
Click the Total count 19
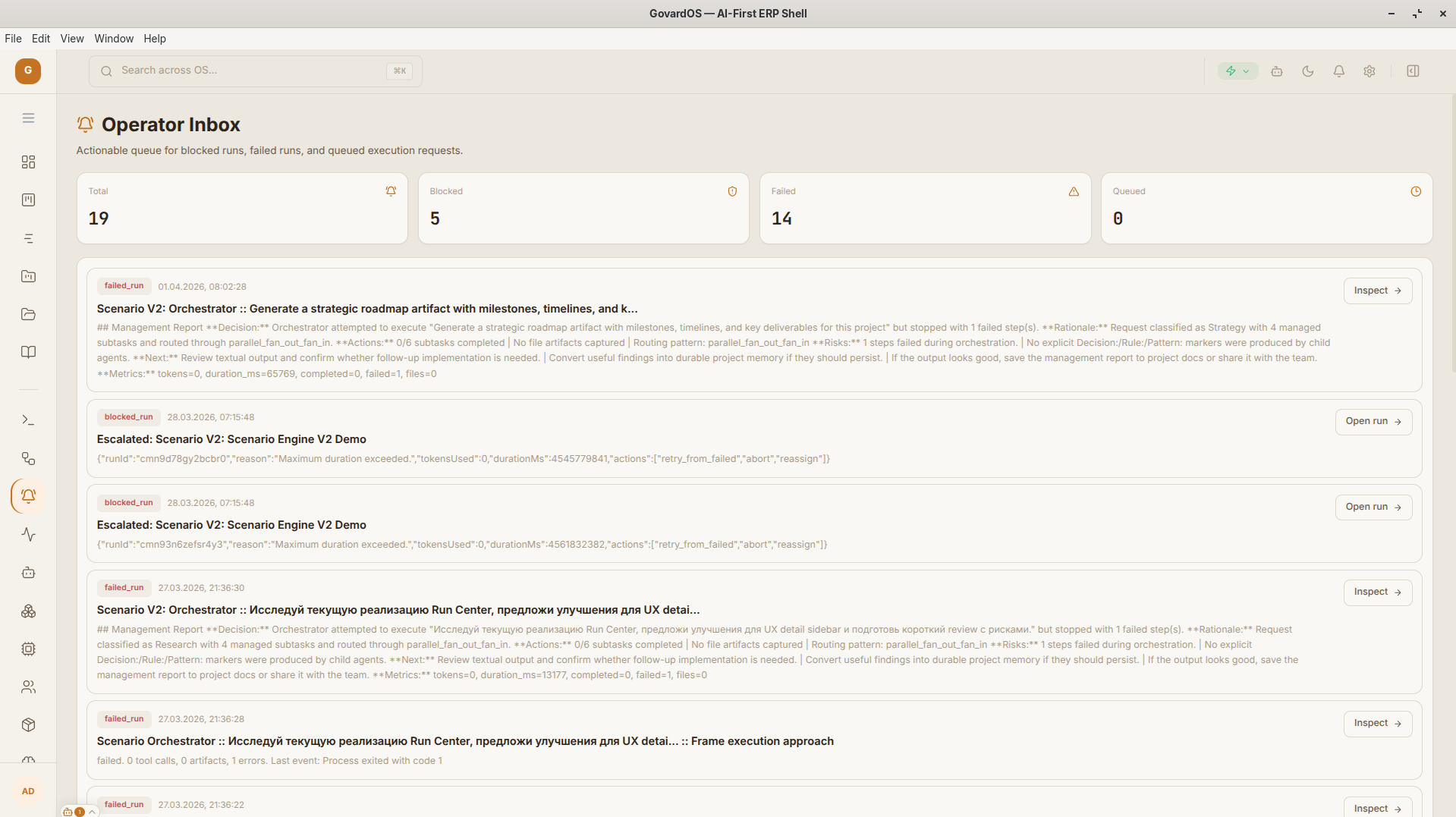(x=99, y=219)
